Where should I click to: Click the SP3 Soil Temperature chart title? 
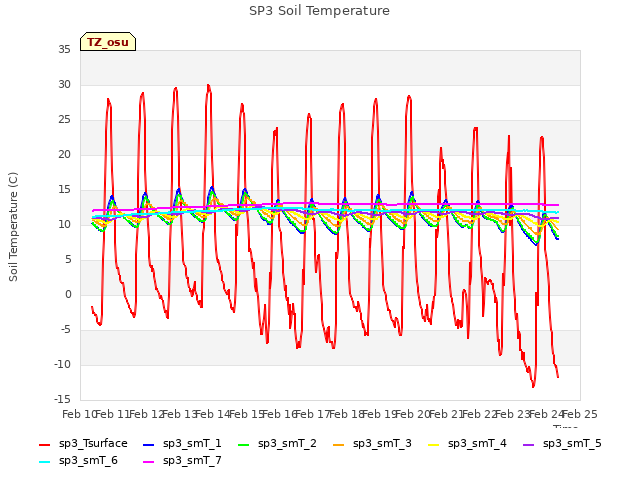click(x=319, y=11)
